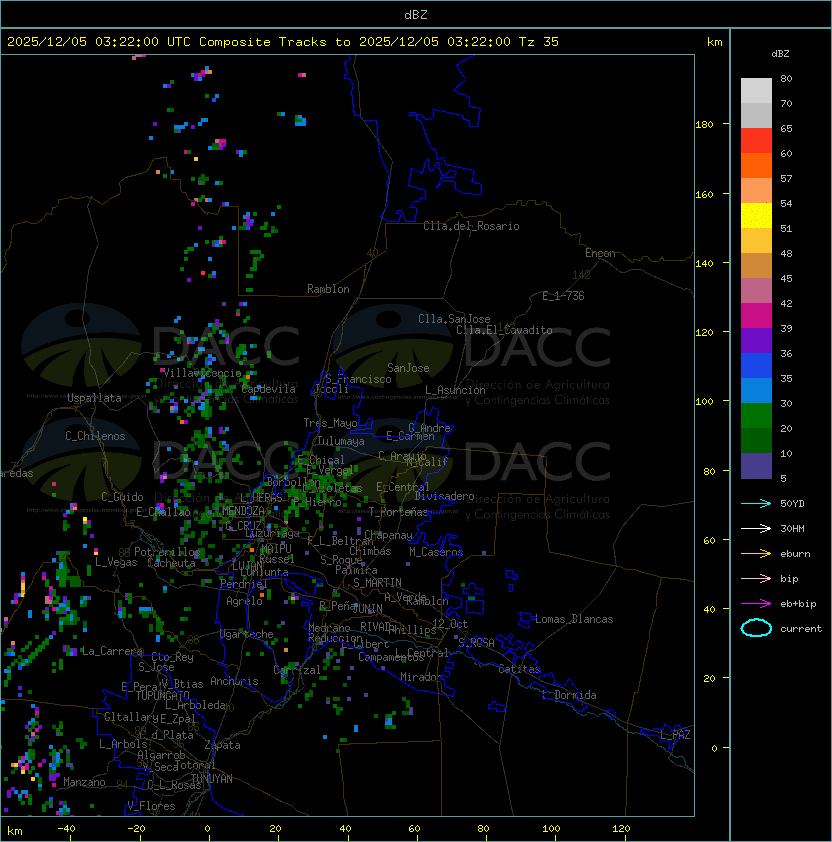Image resolution: width=832 pixels, height=842 pixels.
Task: Click the Lomas_Blancas place label
Action: [x=574, y=619]
